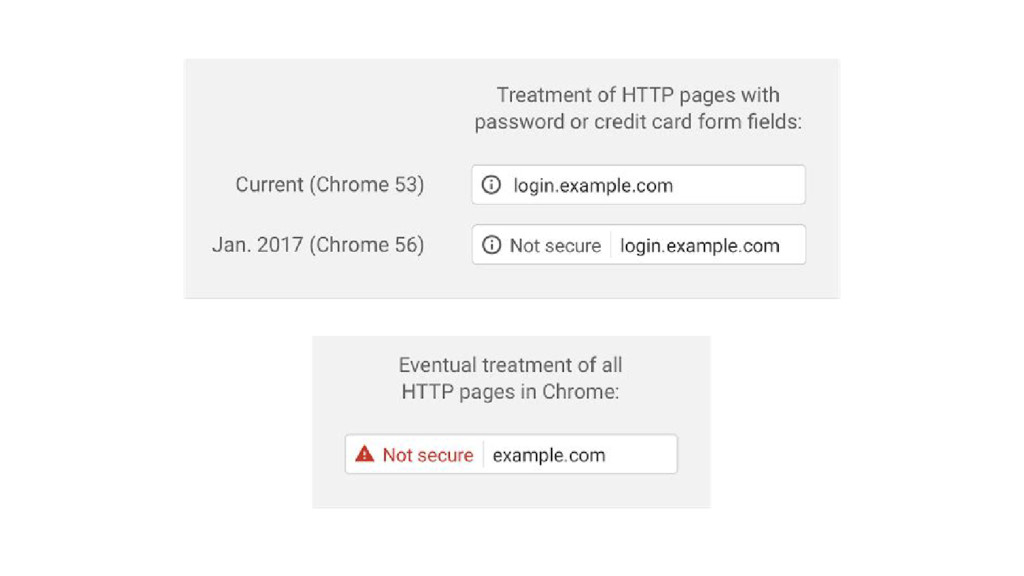Viewport: 1024px width, 576px height.
Task: Click gray panel area beneath the bottom address bar
Action: (x=511, y=491)
